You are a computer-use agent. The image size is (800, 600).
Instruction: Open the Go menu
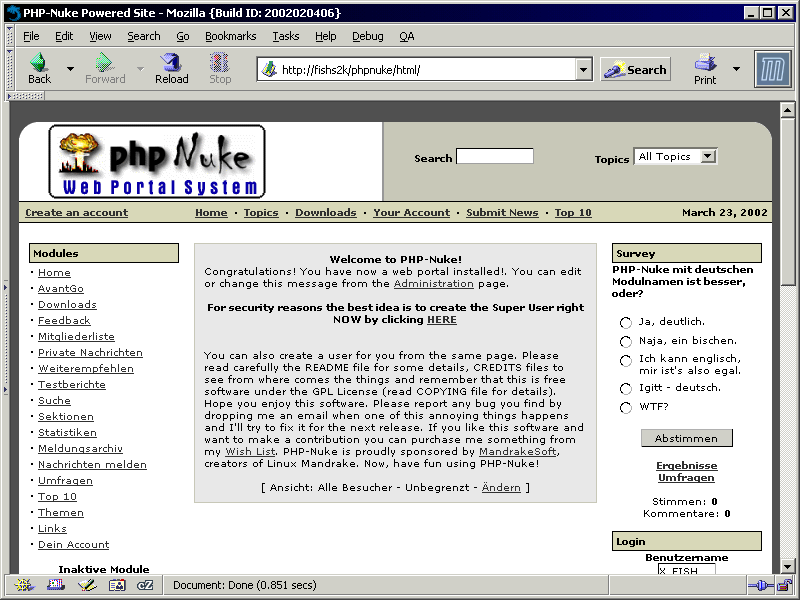pos(183,36)
